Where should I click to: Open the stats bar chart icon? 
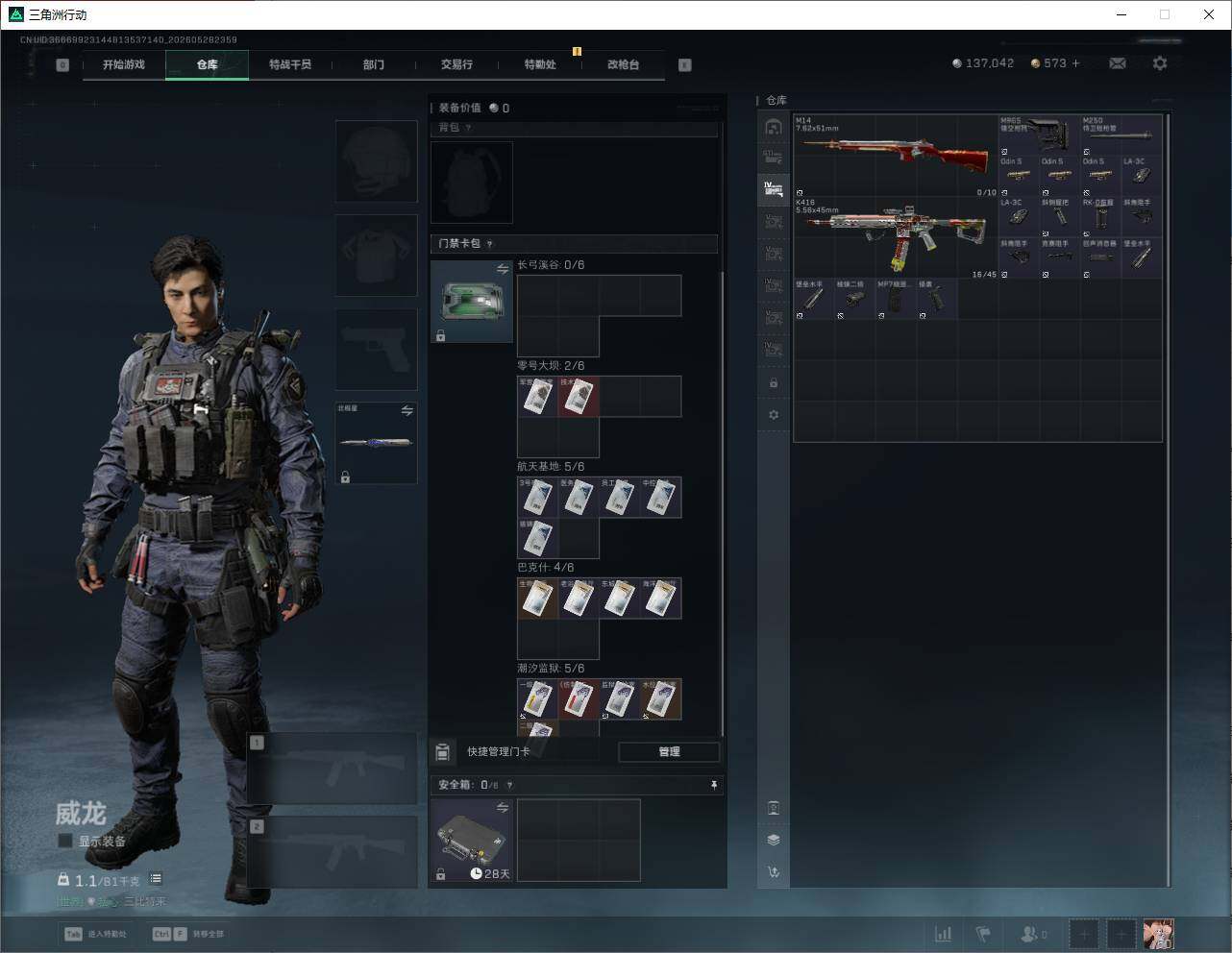click(x=944, y=934)
